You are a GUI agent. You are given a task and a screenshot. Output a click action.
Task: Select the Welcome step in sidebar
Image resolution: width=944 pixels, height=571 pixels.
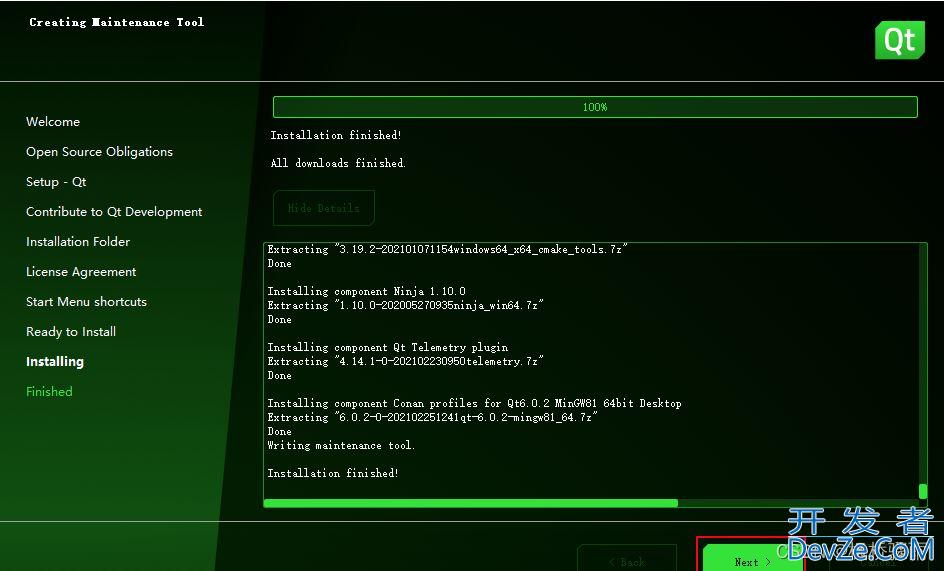click(x=53, y=122)
